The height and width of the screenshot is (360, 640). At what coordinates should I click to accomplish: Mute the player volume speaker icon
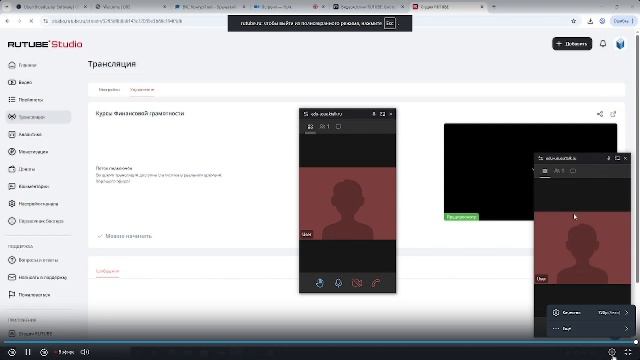[x=85, y=352]
